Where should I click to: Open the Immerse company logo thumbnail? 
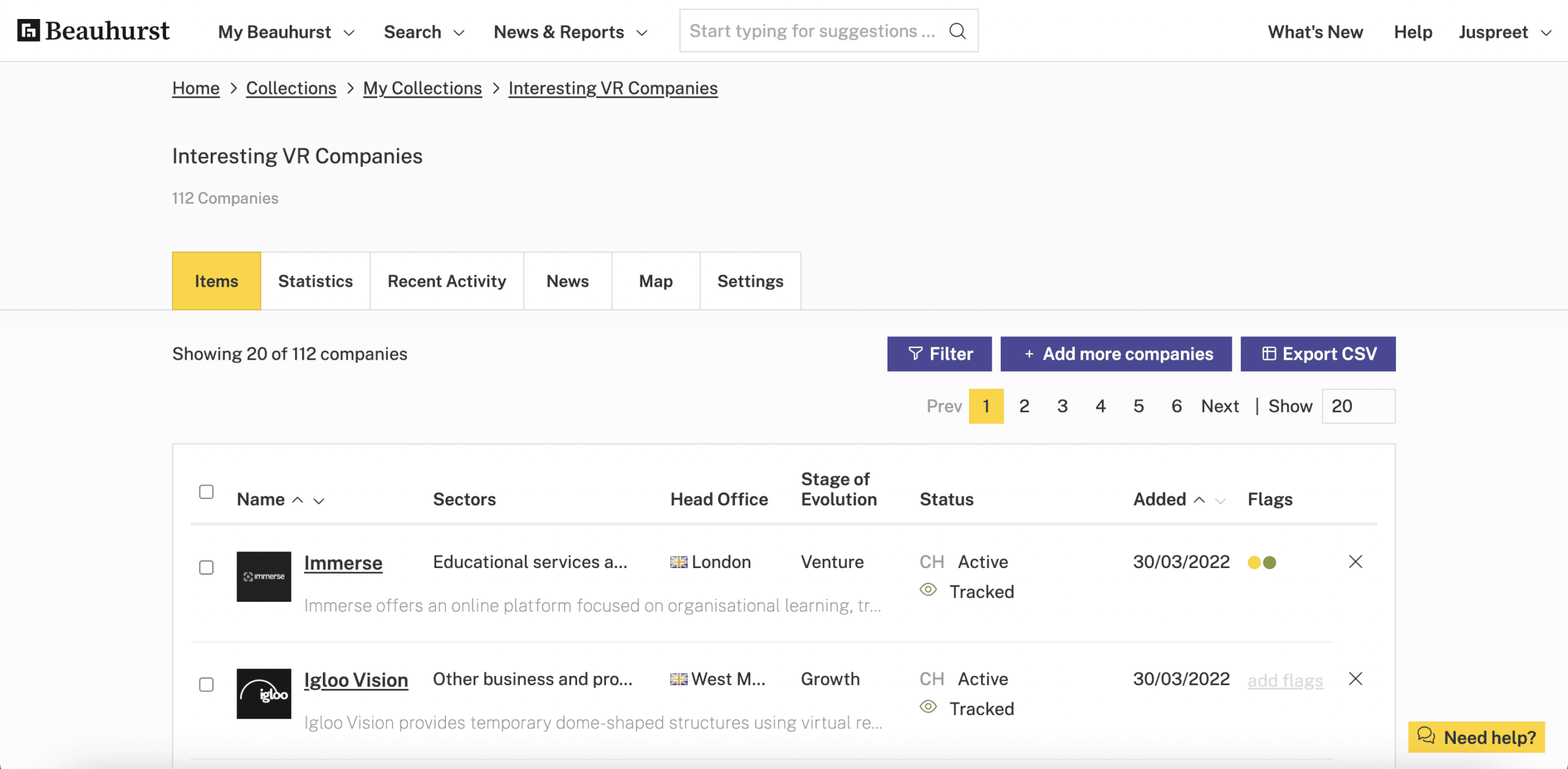264,576
